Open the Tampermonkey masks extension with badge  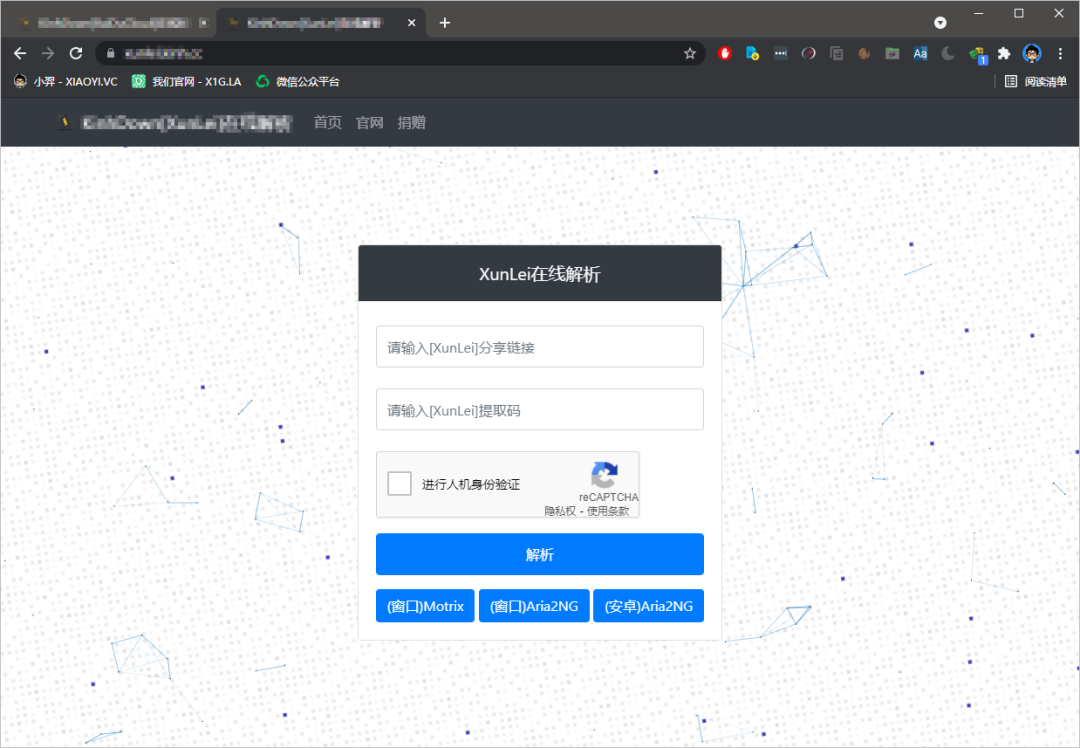pos(977,54)
